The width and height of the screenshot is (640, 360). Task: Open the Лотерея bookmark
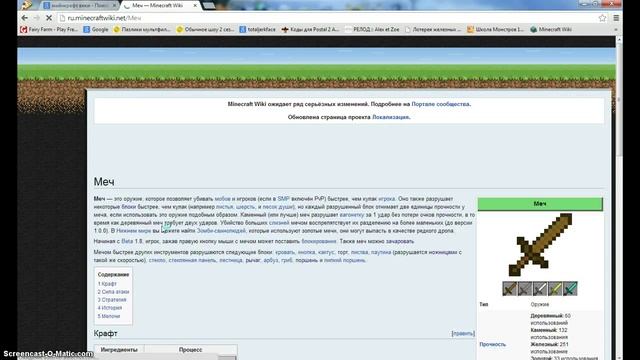pyautogui.click(x=433, y=29)
